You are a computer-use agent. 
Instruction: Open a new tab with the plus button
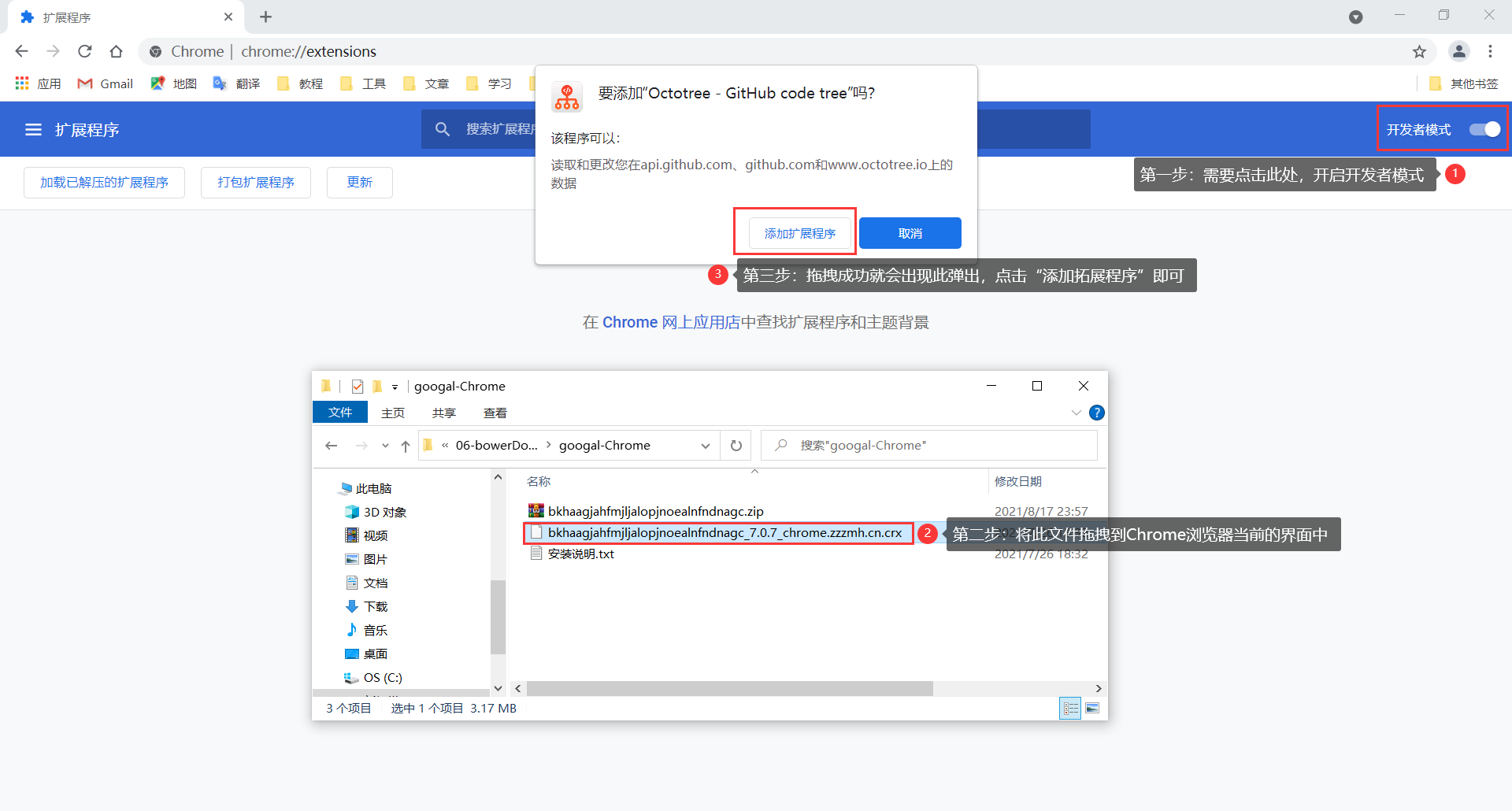pyautogui.click(x=265, y=17)
